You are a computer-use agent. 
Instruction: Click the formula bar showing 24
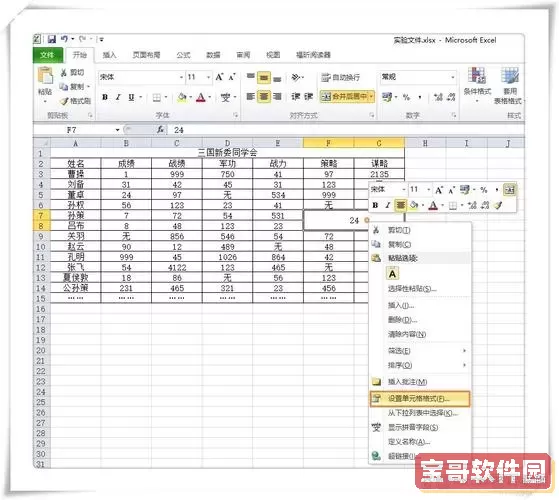pyautogui.click(x=346, y=130)
